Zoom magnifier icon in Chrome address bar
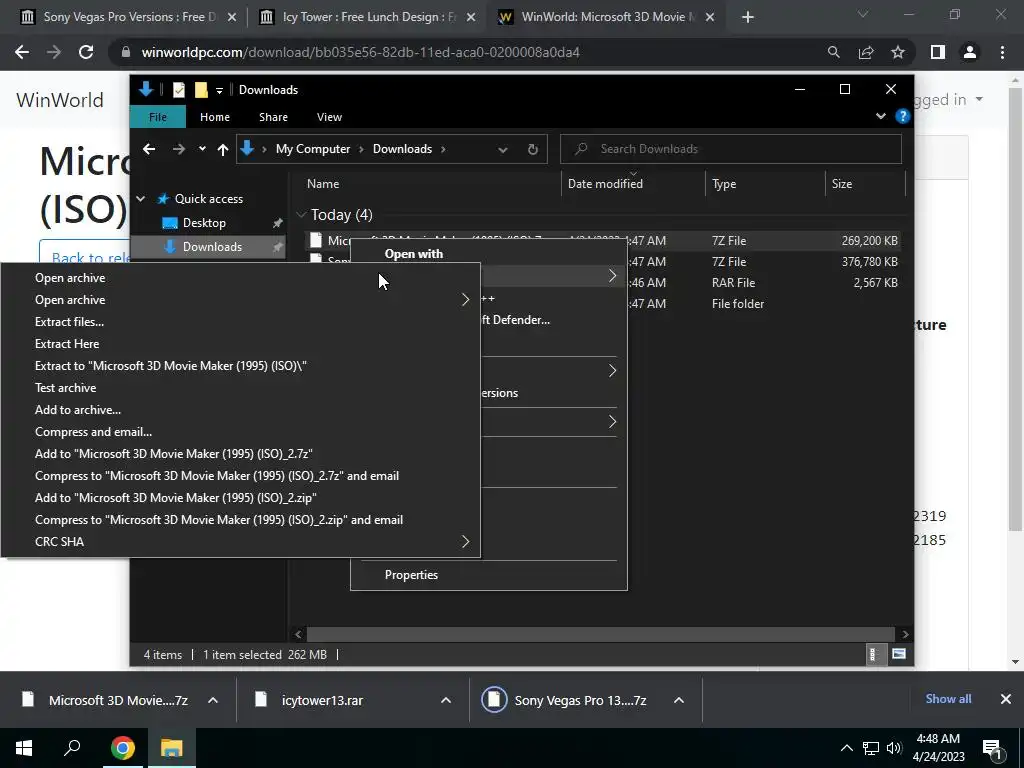The height and width of the screenshot is (768, 1024). pyautogui.click(x=834, y=52)
